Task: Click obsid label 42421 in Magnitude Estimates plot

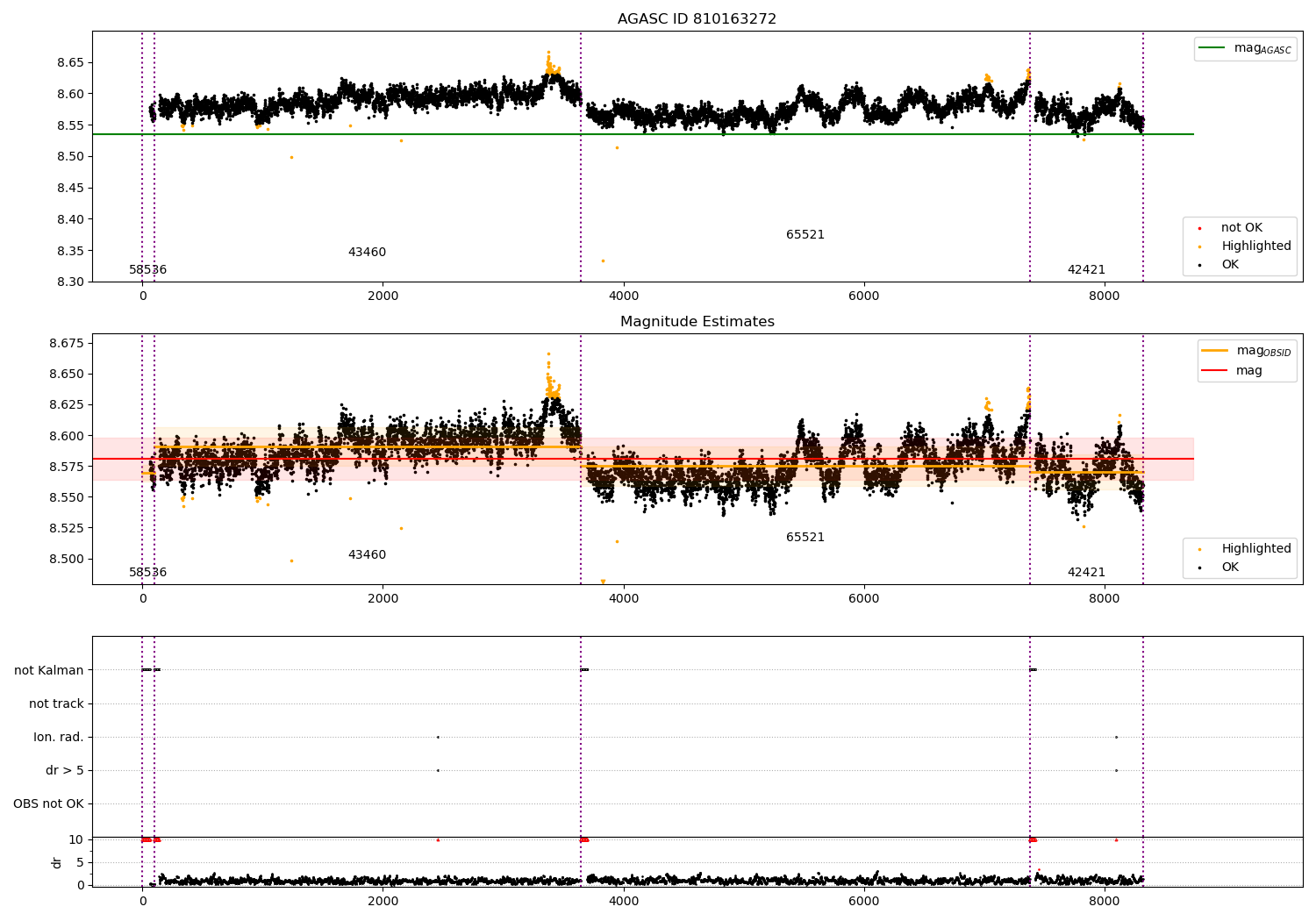Action: point(1086,573)
